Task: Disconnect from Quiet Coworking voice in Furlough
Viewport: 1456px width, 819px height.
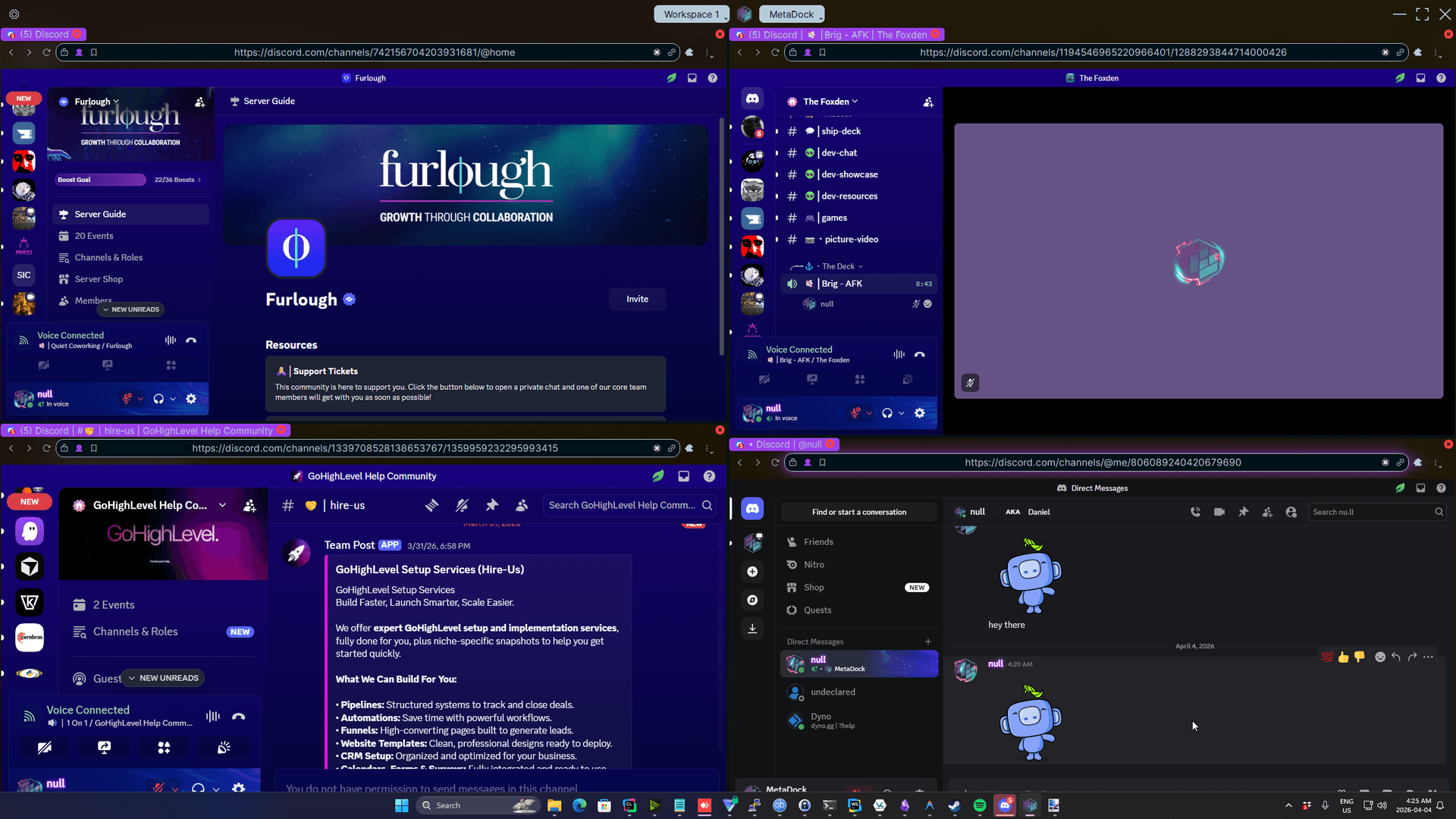Action: 191,340
